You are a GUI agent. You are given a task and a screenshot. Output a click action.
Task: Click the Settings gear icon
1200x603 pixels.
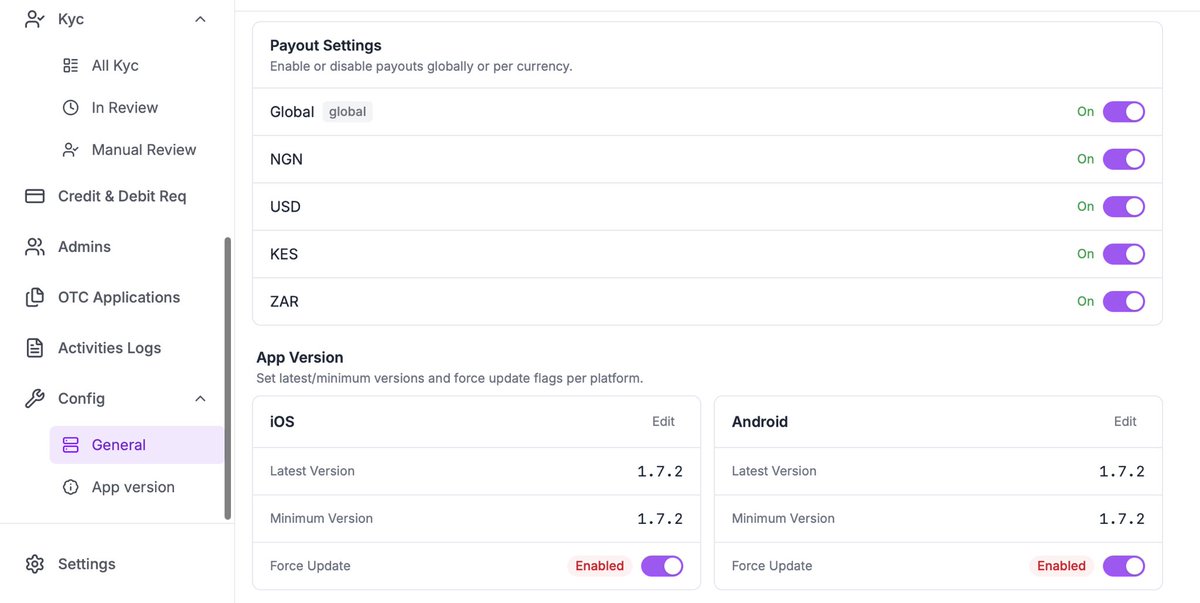(35, 564)
